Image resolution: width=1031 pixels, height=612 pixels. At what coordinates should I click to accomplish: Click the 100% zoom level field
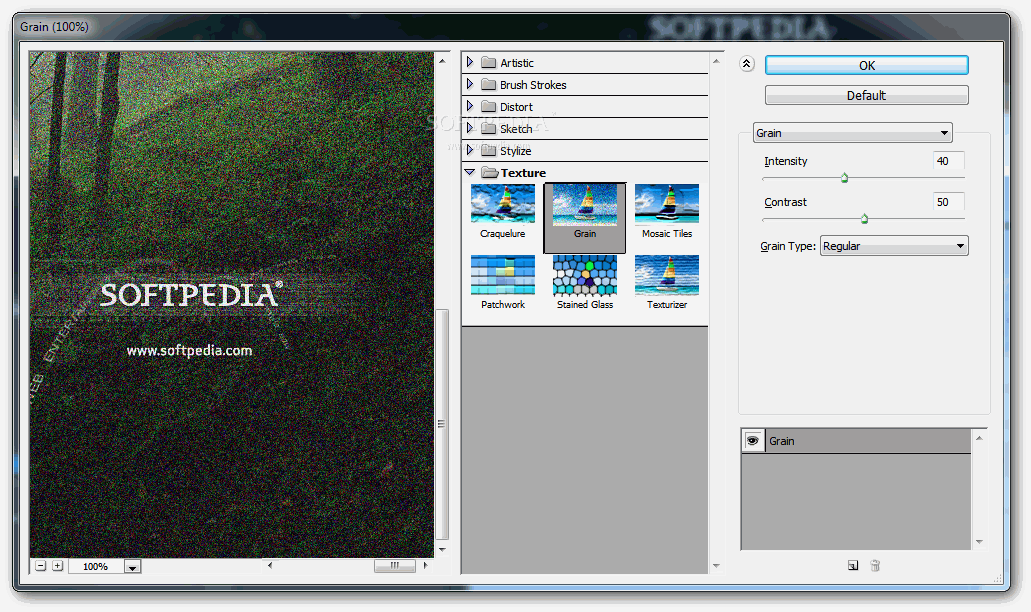(95, 567)
